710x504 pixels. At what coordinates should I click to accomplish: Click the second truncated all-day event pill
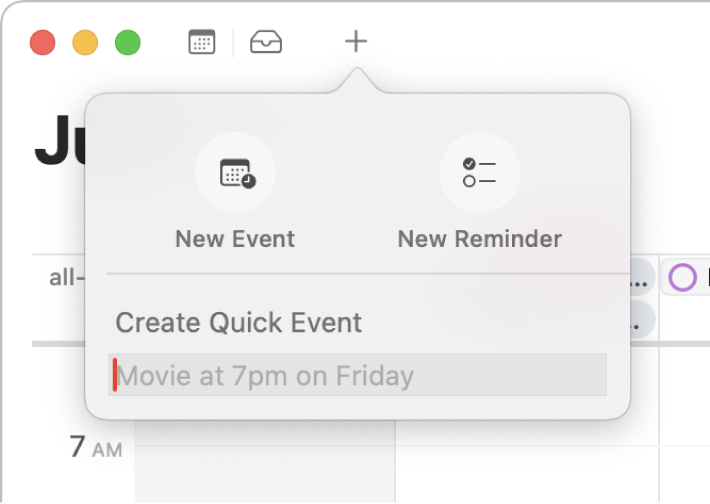[x=643, y=319]
